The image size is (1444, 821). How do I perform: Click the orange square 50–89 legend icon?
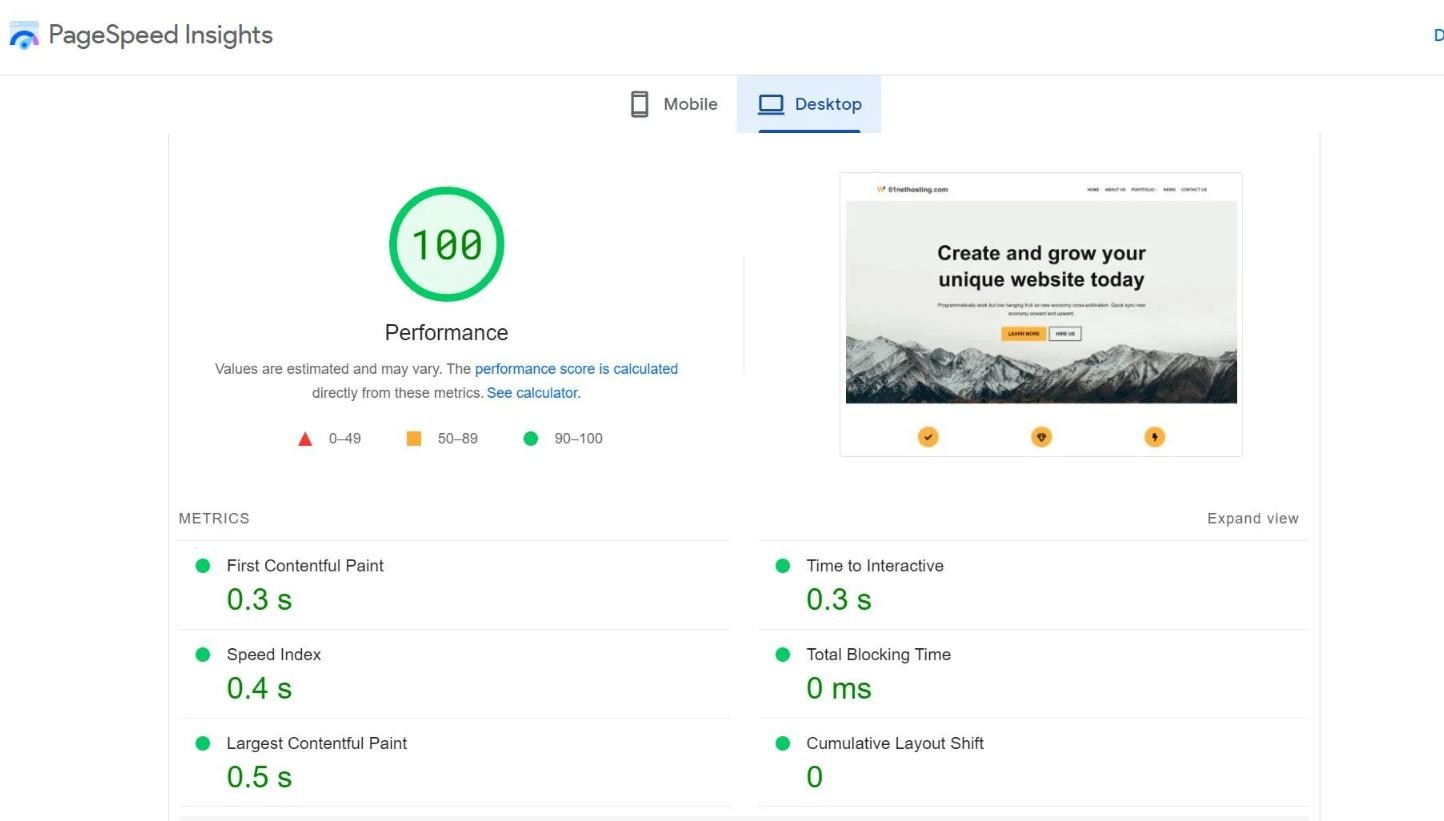[414, 438]
